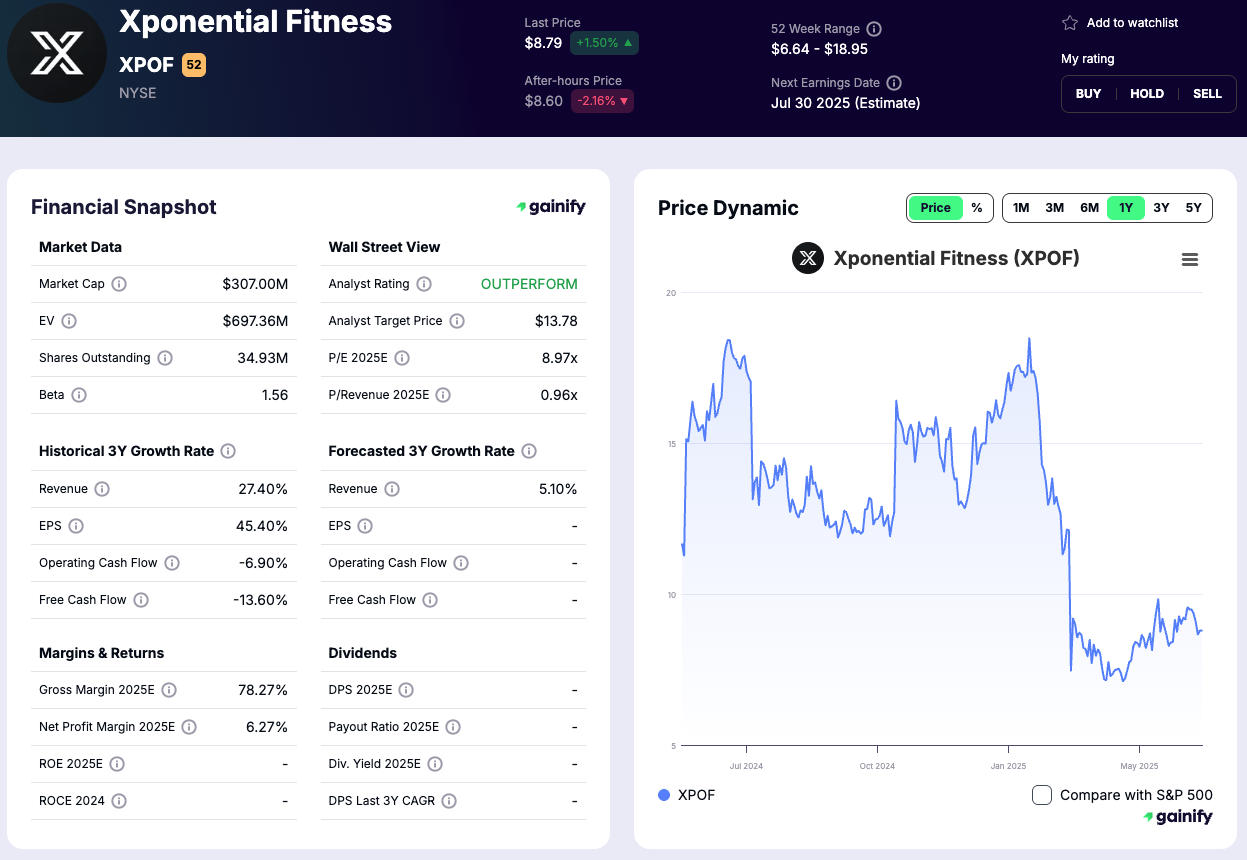This screenshot has width=1247, height=860.
Task: Click info icon beside Analyst Rating
Action: pos(424,284)
